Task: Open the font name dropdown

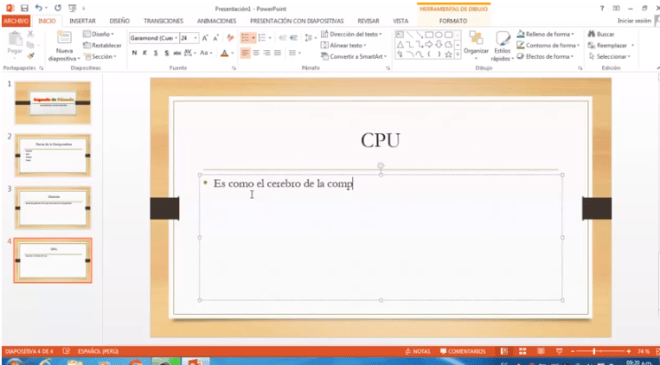Action: click(x=176, y=38)
